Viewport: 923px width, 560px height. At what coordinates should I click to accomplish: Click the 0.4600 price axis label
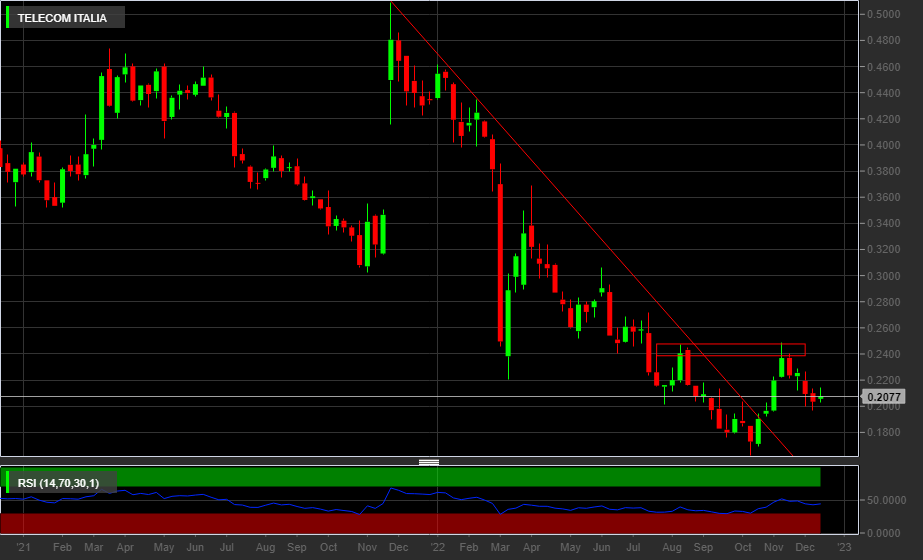point(884,67)
